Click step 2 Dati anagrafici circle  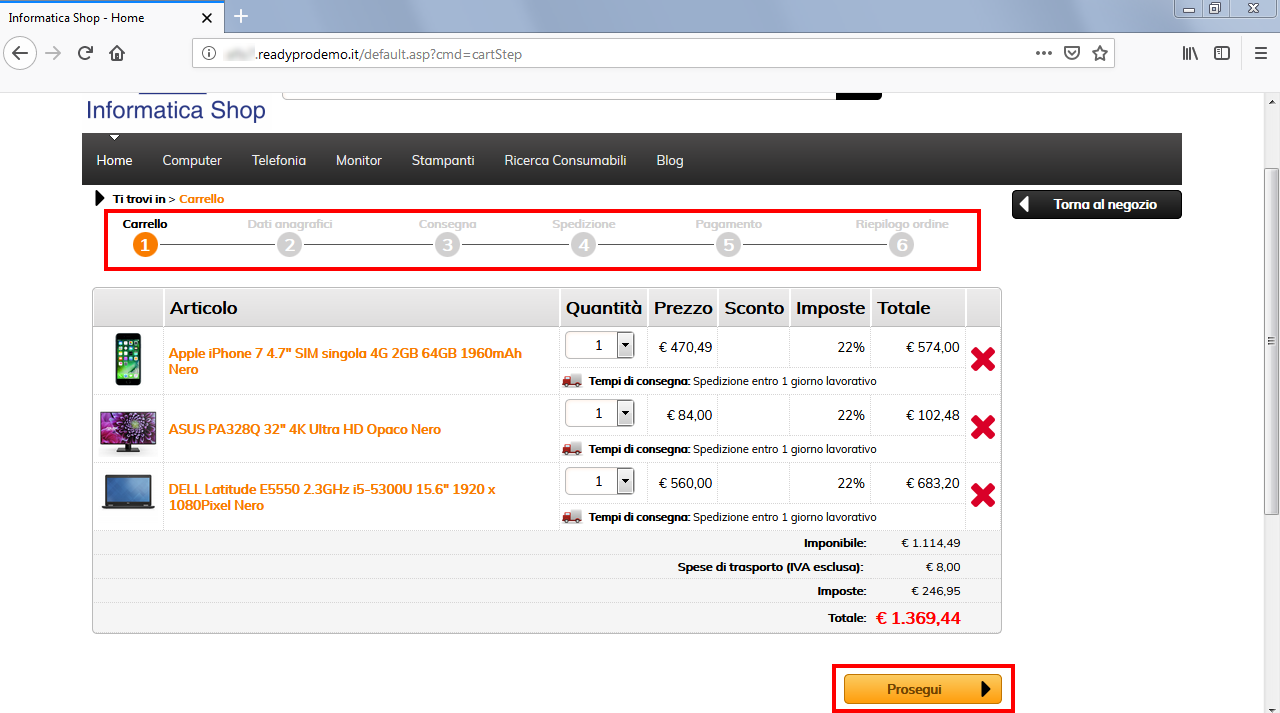coord(289,244)
